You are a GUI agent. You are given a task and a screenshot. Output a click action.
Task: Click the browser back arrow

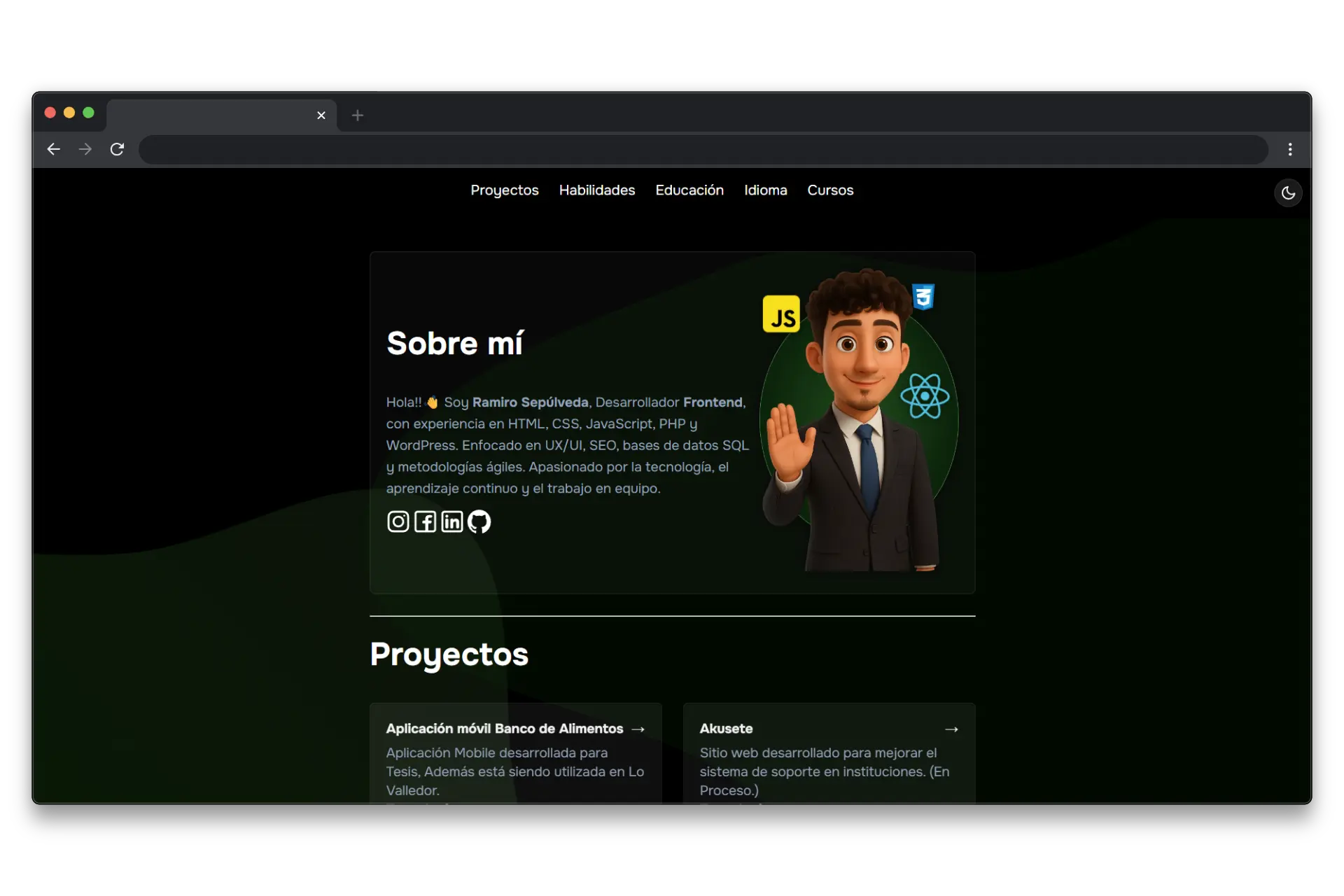(53, 149)
